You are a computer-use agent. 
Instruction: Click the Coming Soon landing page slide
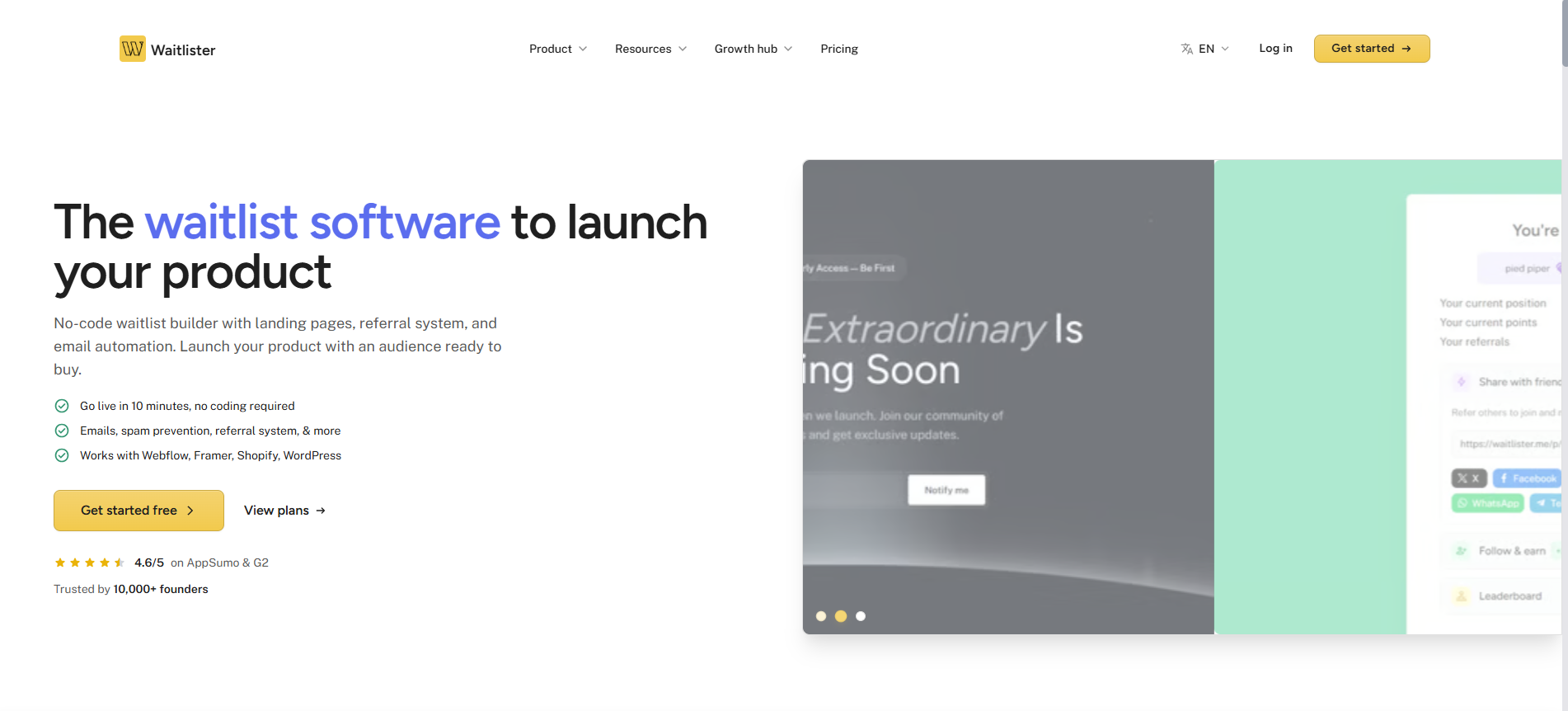pos(1008,397)
